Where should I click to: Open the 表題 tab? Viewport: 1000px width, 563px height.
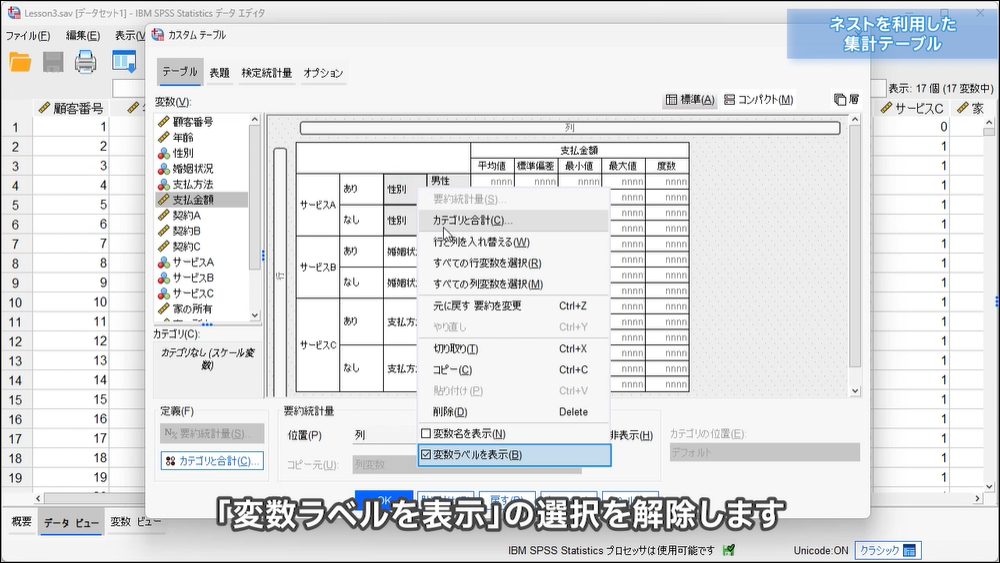(219, 73)
